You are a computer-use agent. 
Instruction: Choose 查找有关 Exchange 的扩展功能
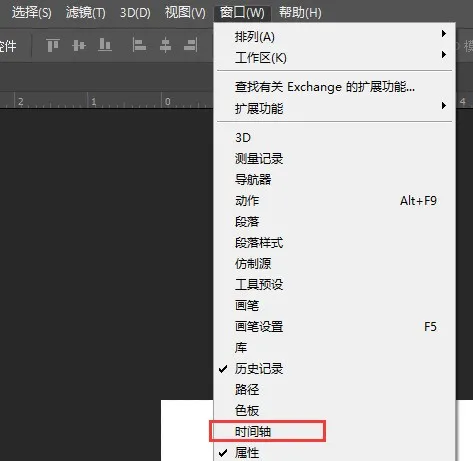[x=334, y=87]
